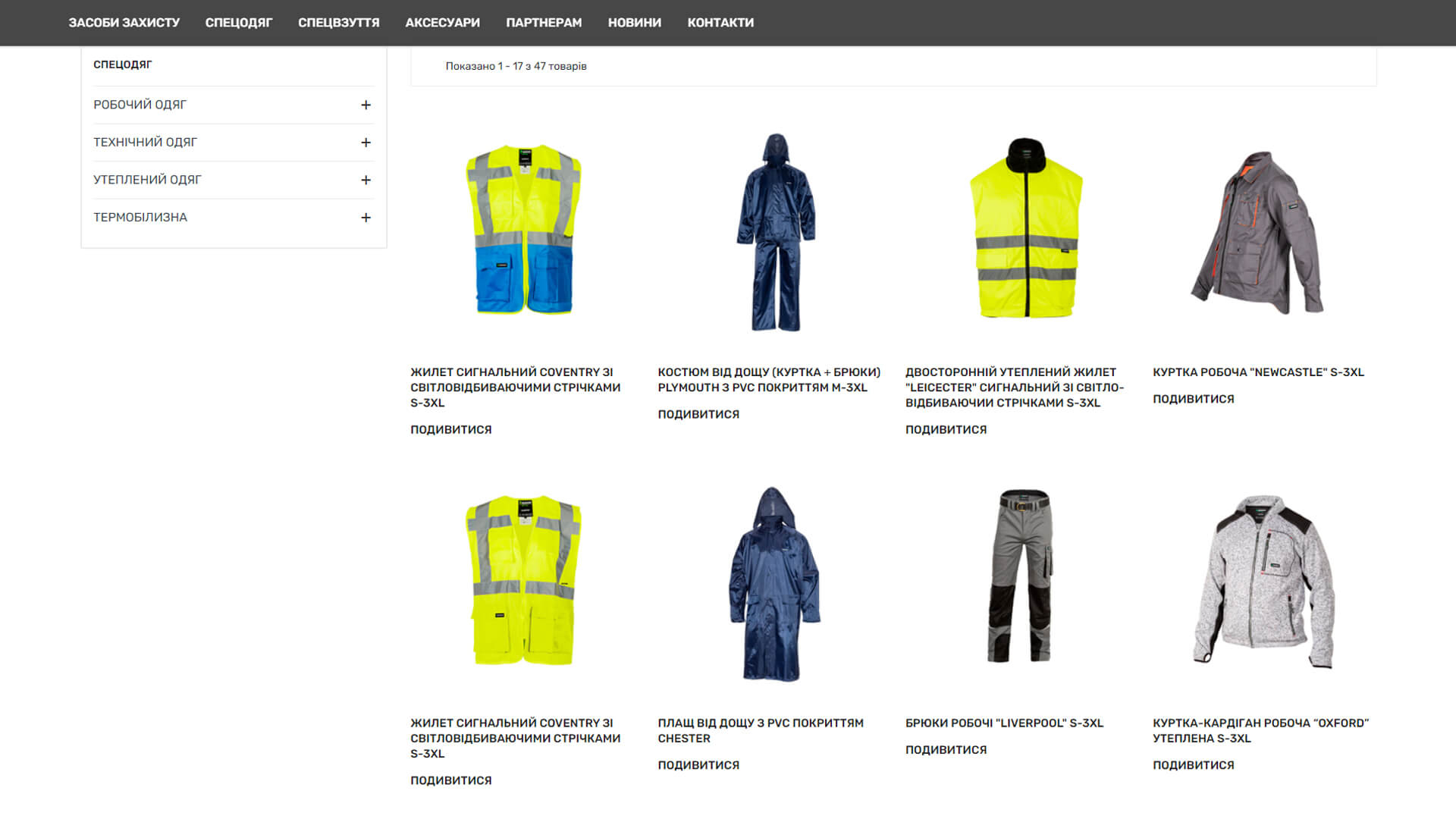Open the СПЕЦВЗУТТЯ menu item
The image size is (1456, 819).
[338, 23]
